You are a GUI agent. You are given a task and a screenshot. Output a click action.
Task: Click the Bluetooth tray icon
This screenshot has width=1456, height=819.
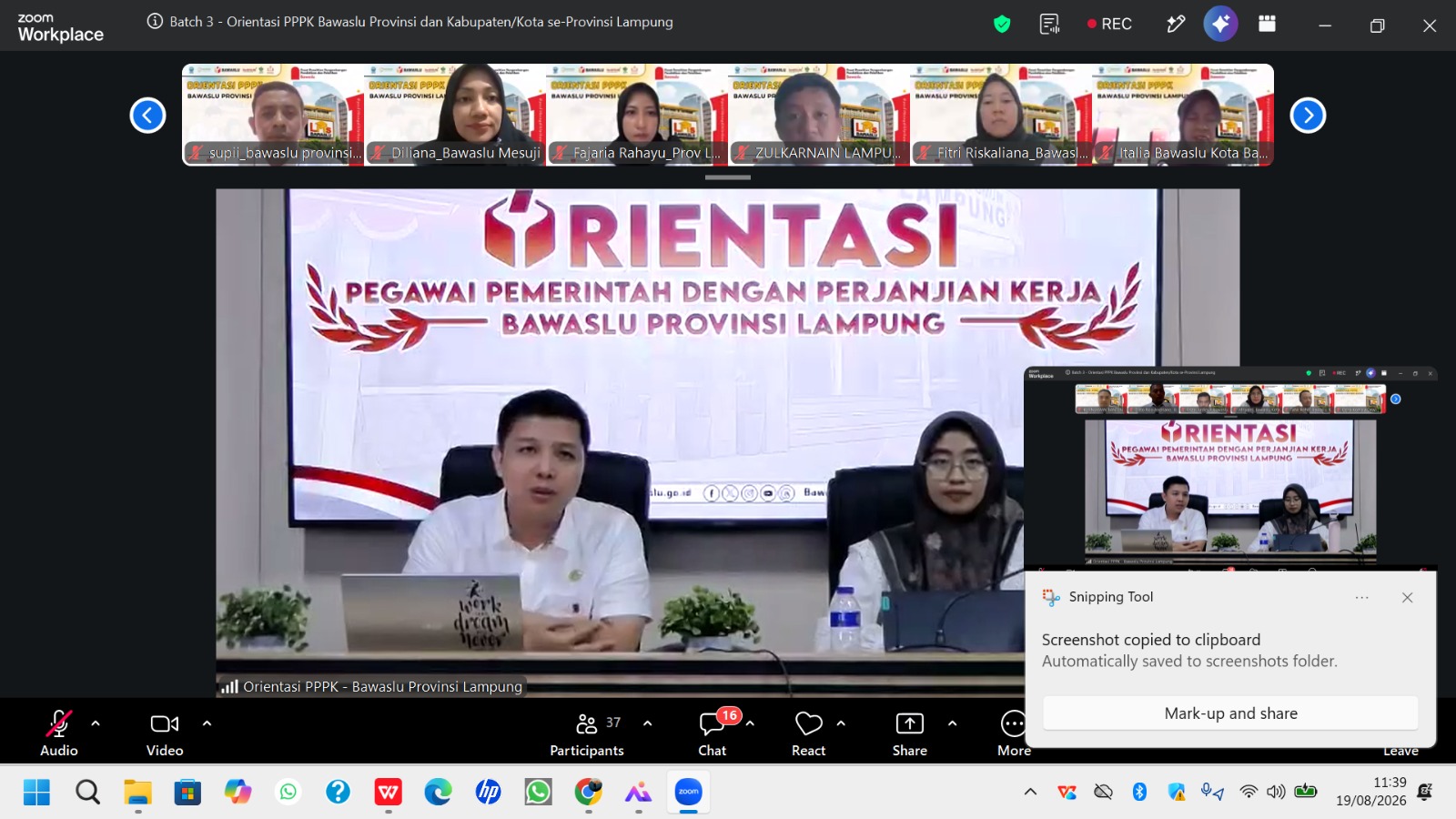click(x=1139, y=792)
